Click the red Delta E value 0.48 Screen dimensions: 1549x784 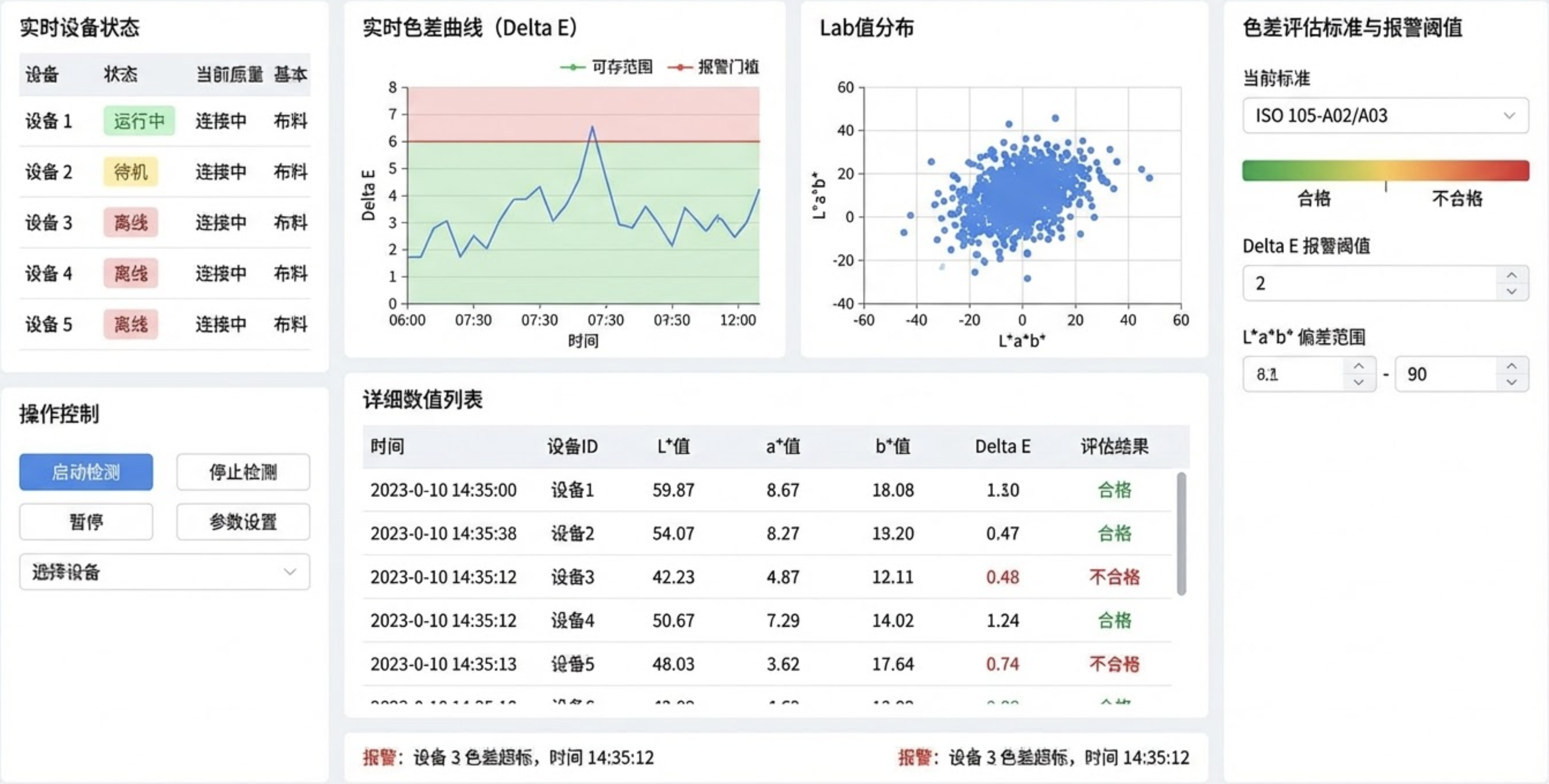pos(1002,577)
